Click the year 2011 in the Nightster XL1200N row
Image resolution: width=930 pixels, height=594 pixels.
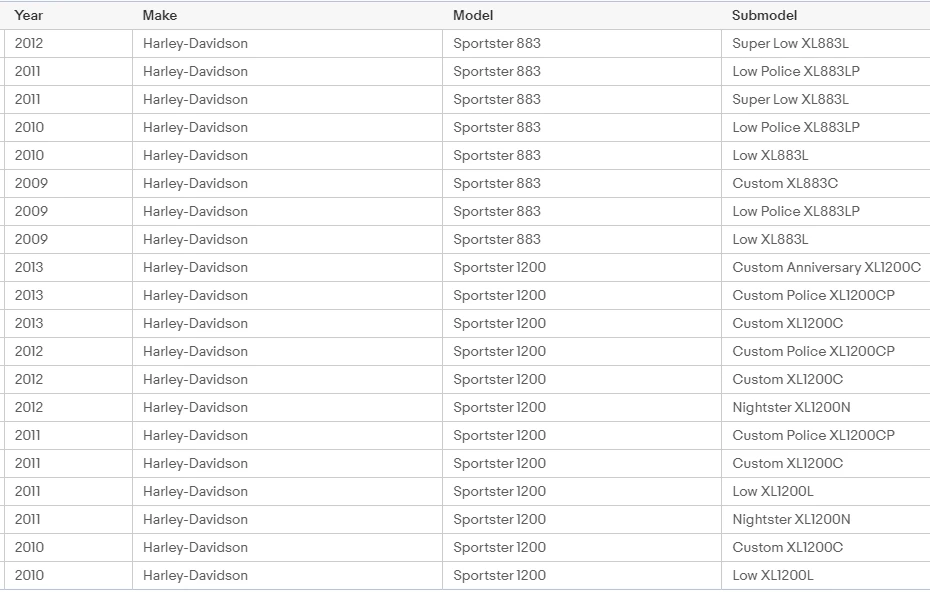[27, 519]
